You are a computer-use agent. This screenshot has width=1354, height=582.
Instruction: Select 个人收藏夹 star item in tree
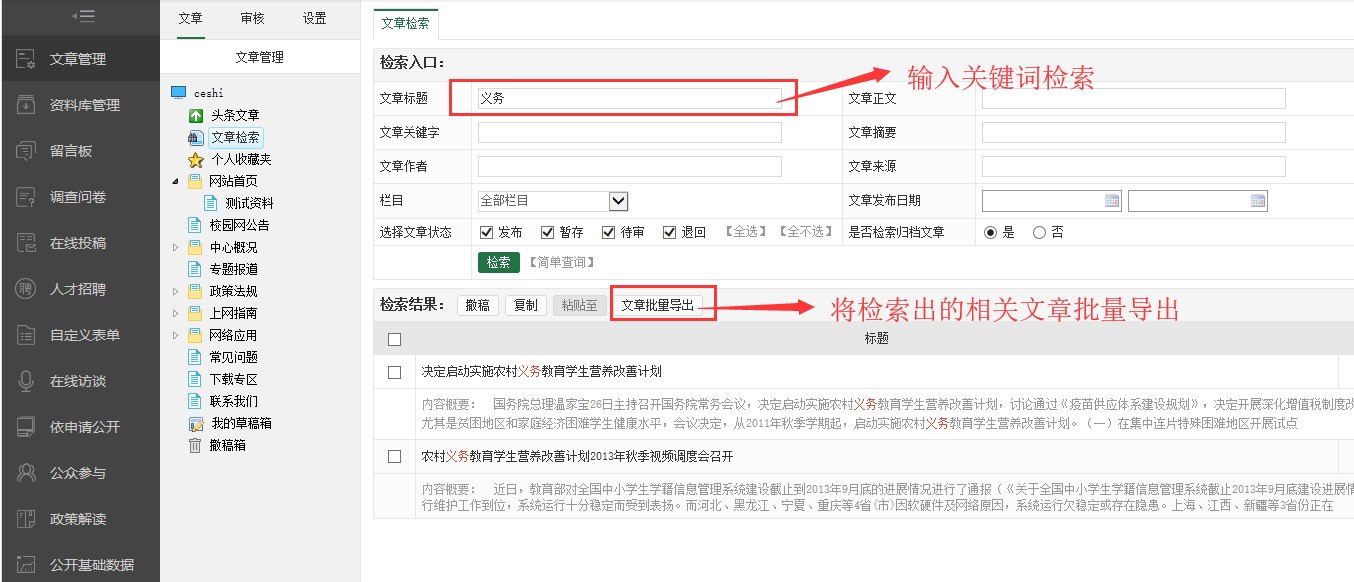(240, 159)
